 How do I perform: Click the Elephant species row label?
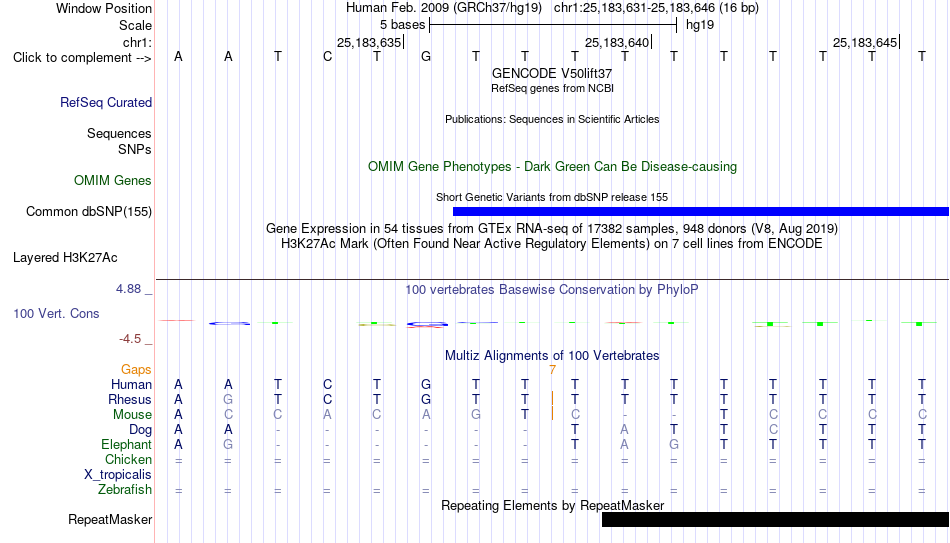(x=127, y=444)
